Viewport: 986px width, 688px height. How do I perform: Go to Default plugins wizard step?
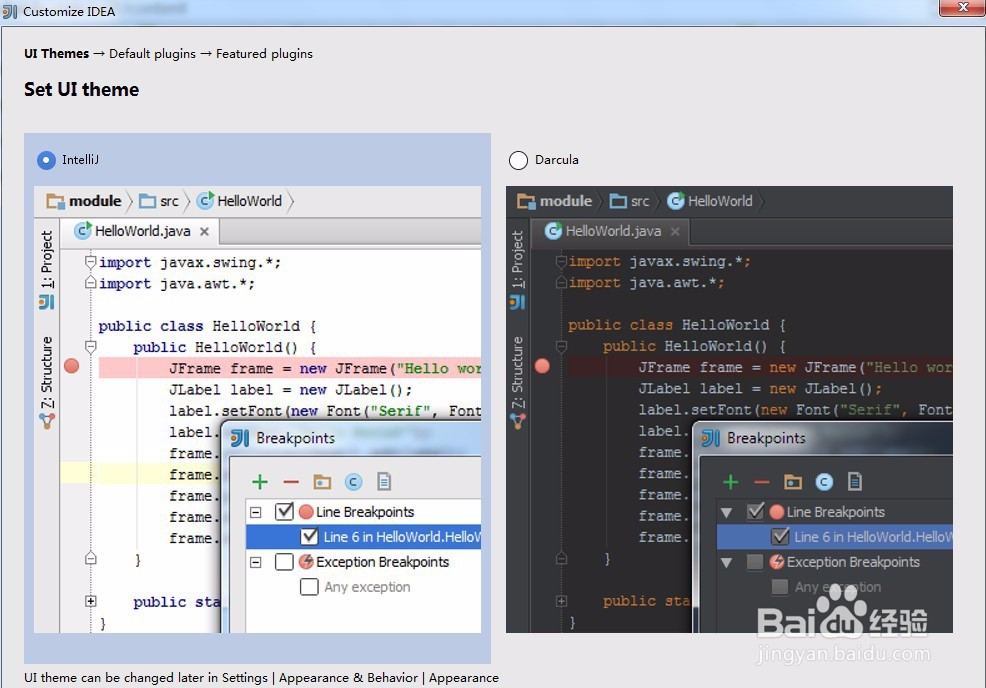pos(152,54)
